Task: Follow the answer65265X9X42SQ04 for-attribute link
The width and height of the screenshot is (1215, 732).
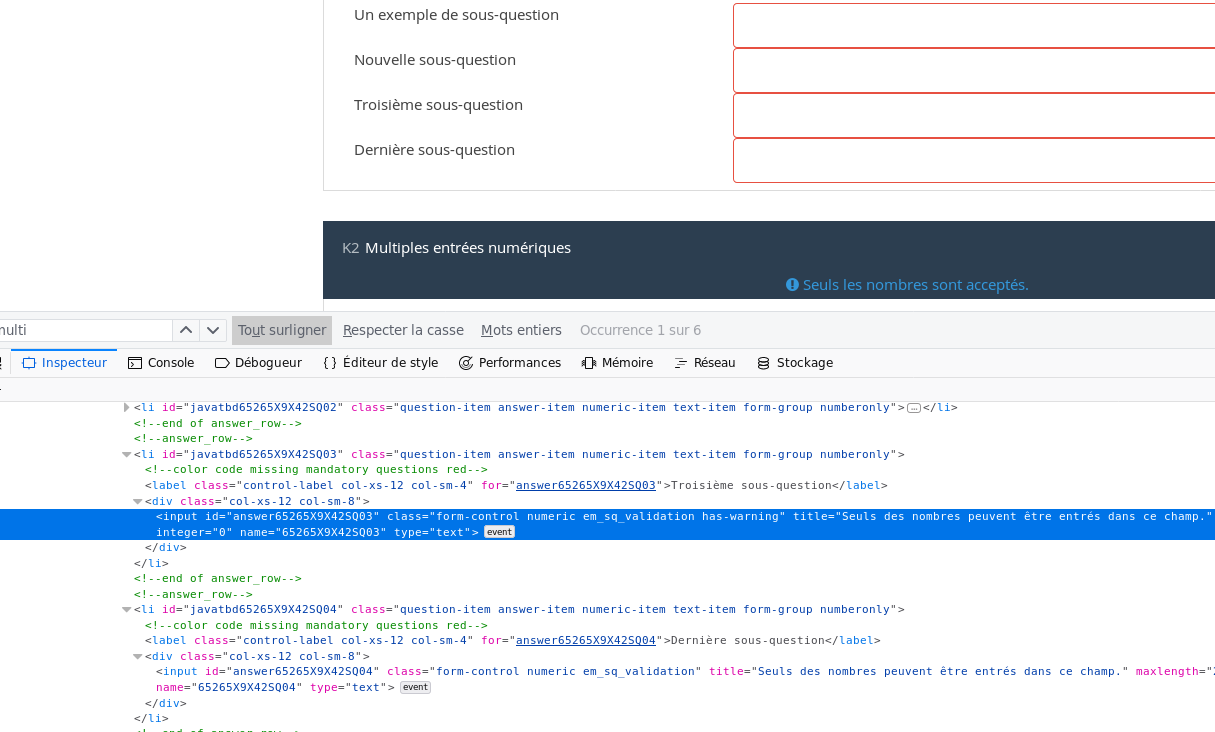Action: tap(585, 641)
